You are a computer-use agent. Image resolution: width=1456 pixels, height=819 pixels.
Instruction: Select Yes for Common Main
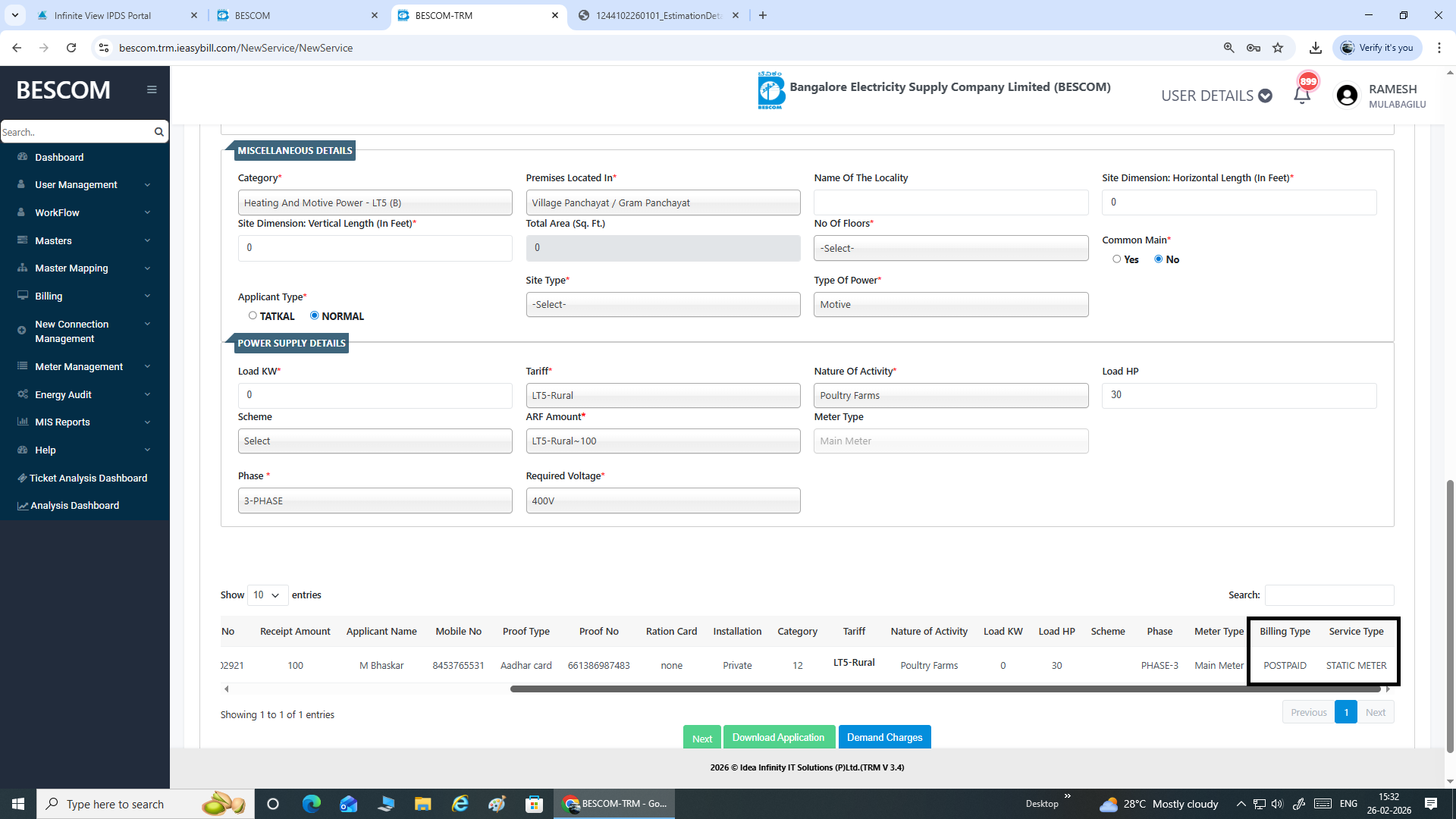coord(1116,259)
